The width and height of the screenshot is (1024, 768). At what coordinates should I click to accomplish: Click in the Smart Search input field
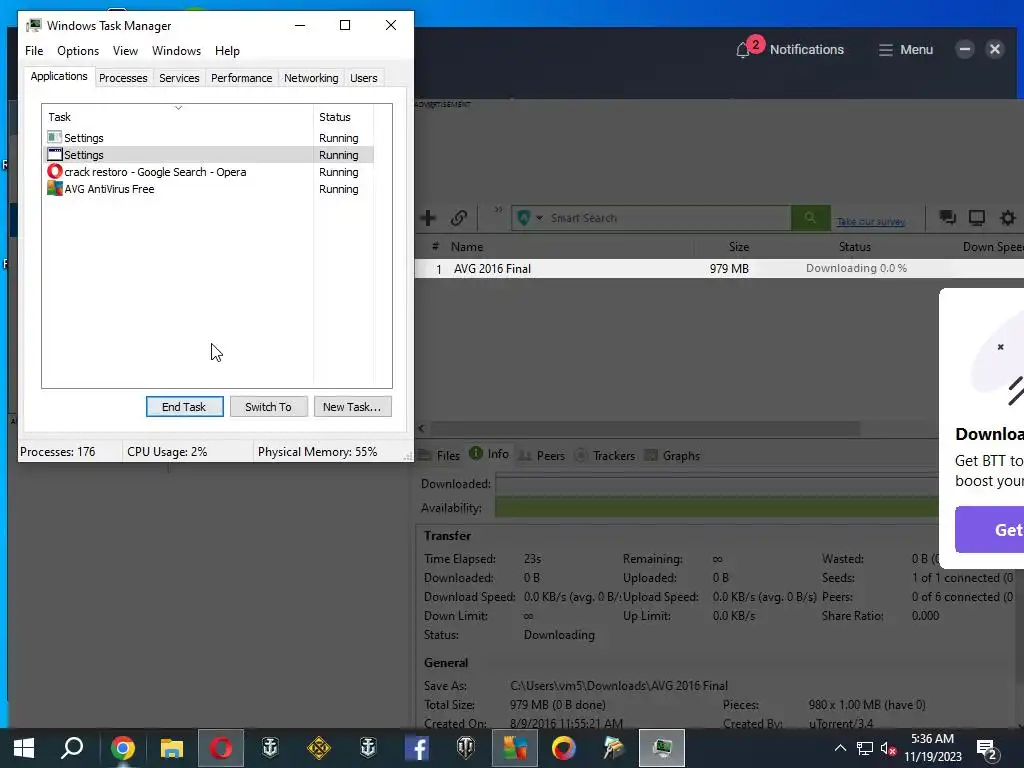point(668,218)
